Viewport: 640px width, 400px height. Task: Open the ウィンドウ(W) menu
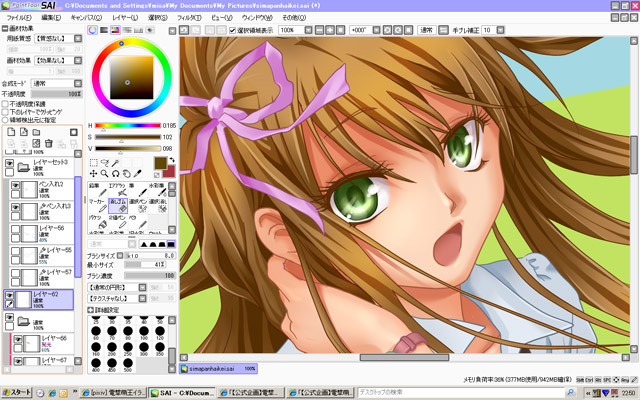(x=257, y=18)
